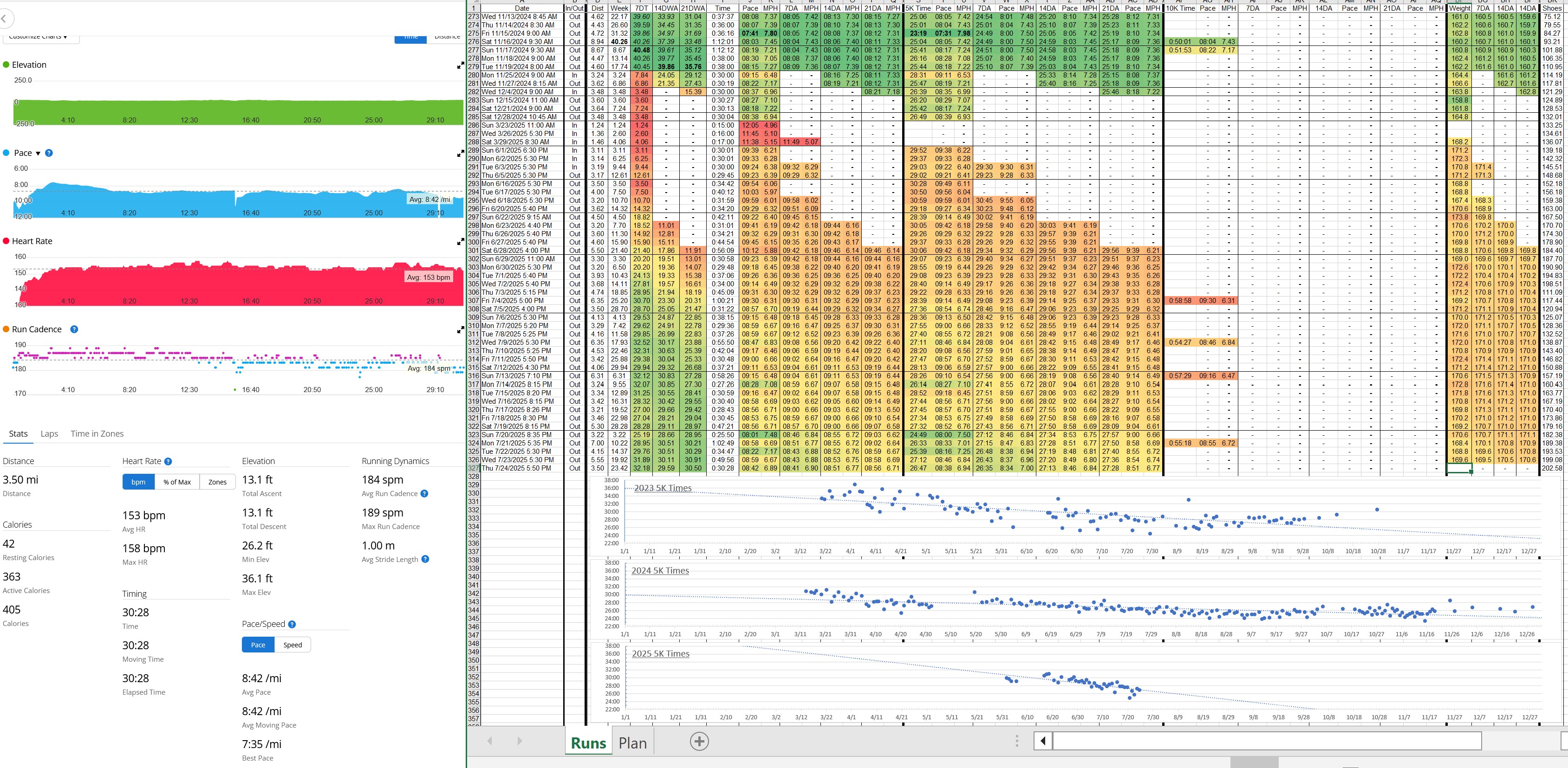Image resolution: width=1568 pixels, height=768 pixels.
Task: Click Avg Stride Length info icon
Action: coord(425,559)
